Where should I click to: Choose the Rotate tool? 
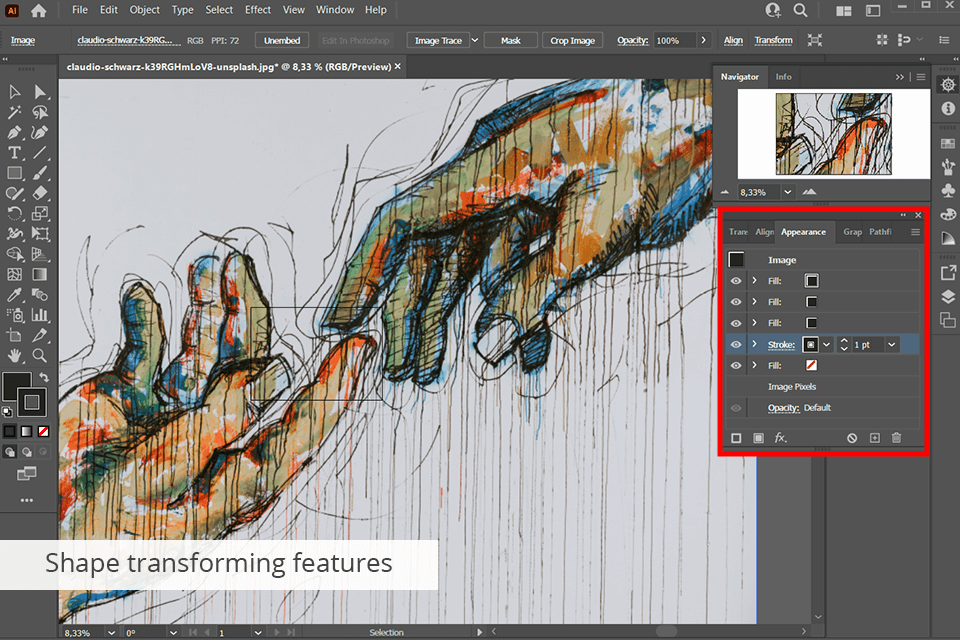coord(15,213)
